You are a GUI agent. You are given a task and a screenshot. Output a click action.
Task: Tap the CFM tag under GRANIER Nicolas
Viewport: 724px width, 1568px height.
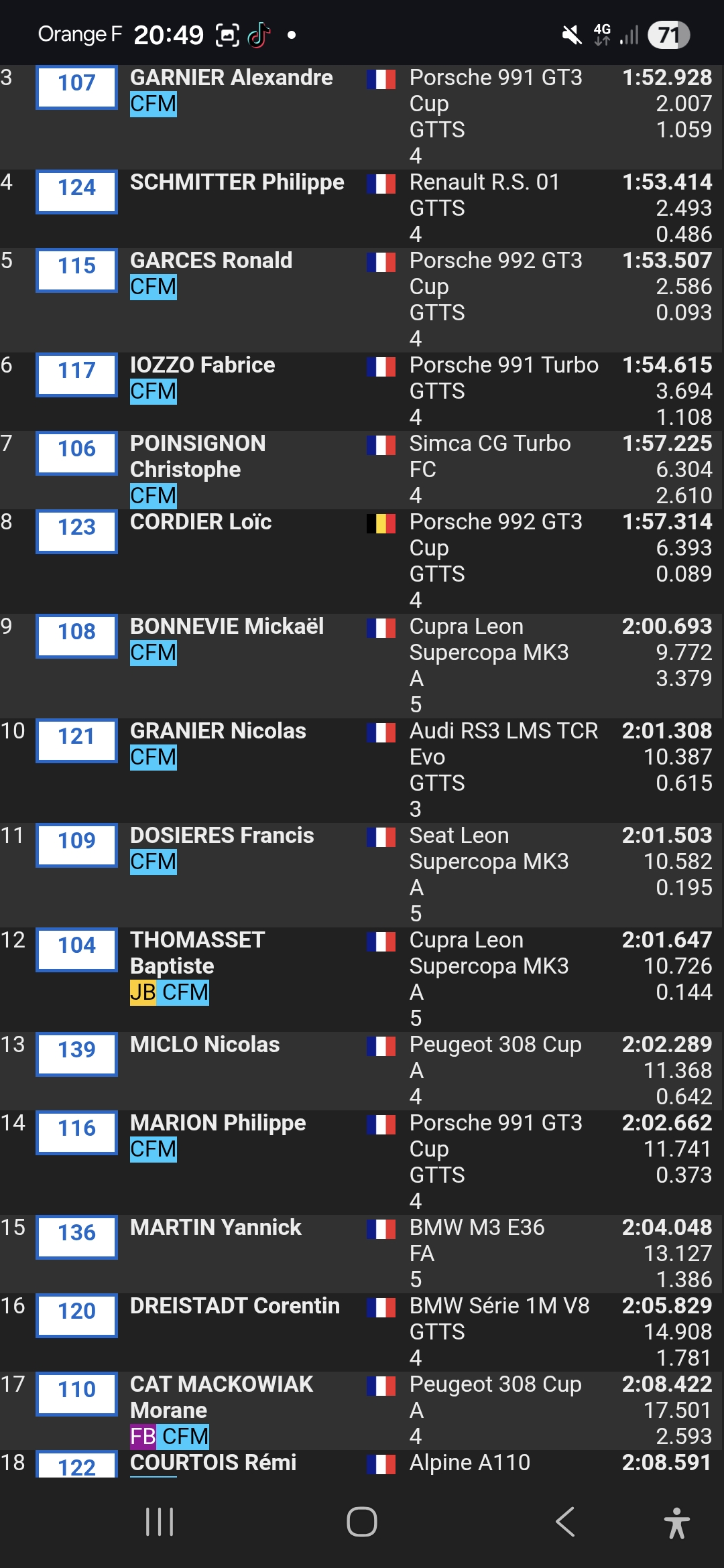(x=154, y=757)
